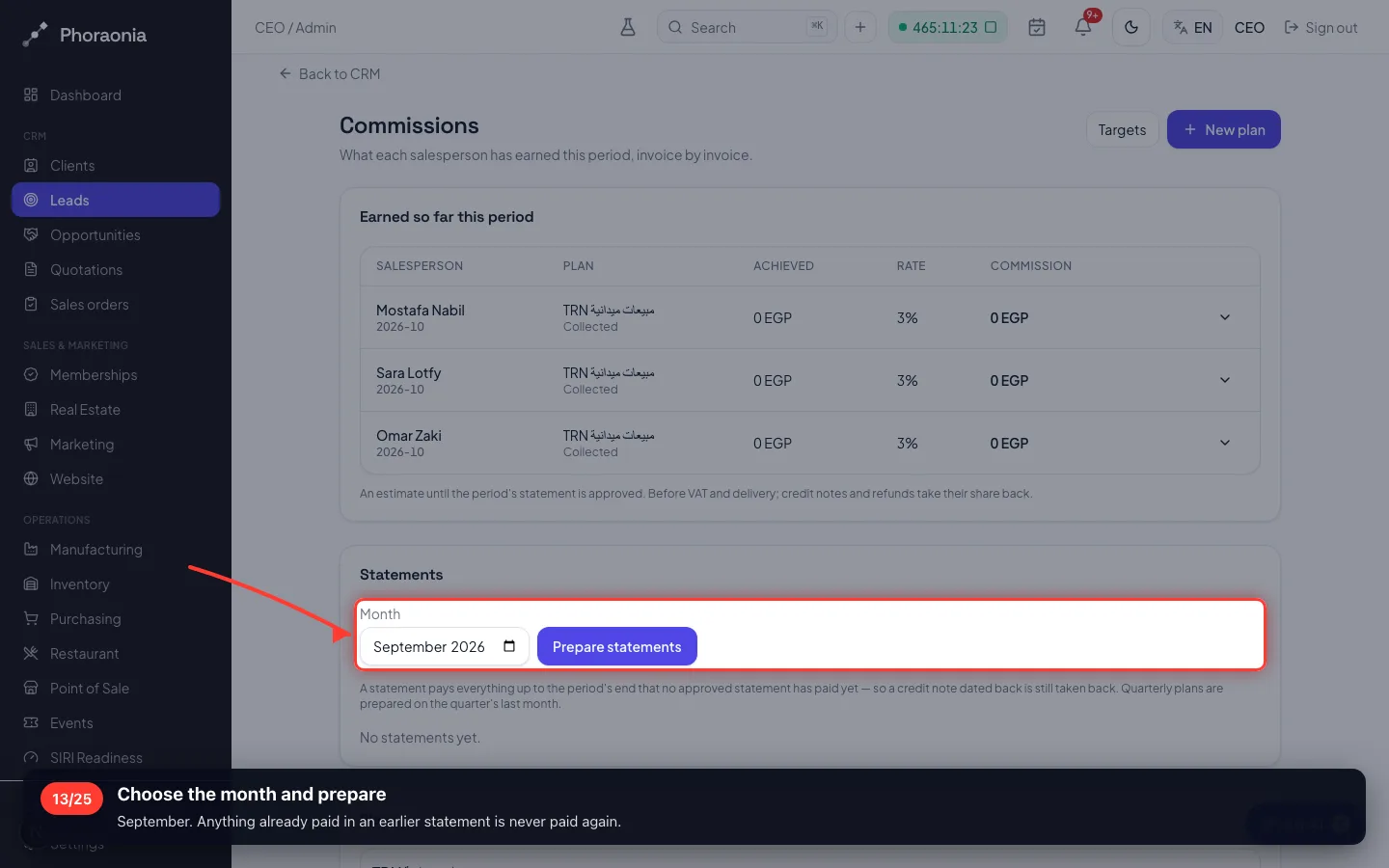Click the September 2026 month field

(x=445, y=646)
